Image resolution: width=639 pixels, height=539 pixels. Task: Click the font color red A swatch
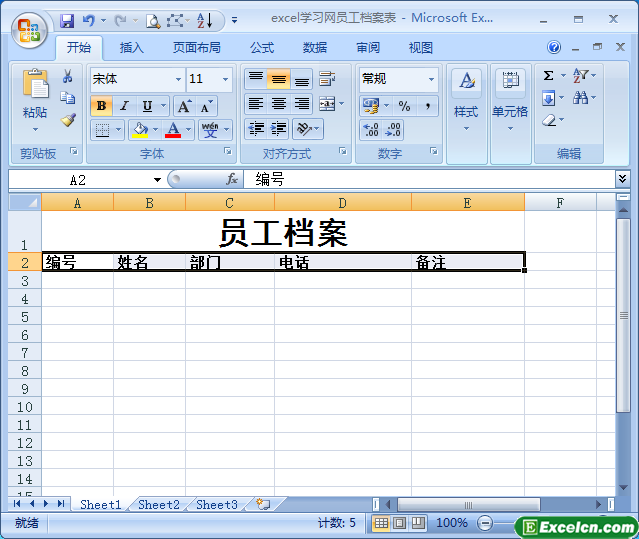(x=174, y=129)
